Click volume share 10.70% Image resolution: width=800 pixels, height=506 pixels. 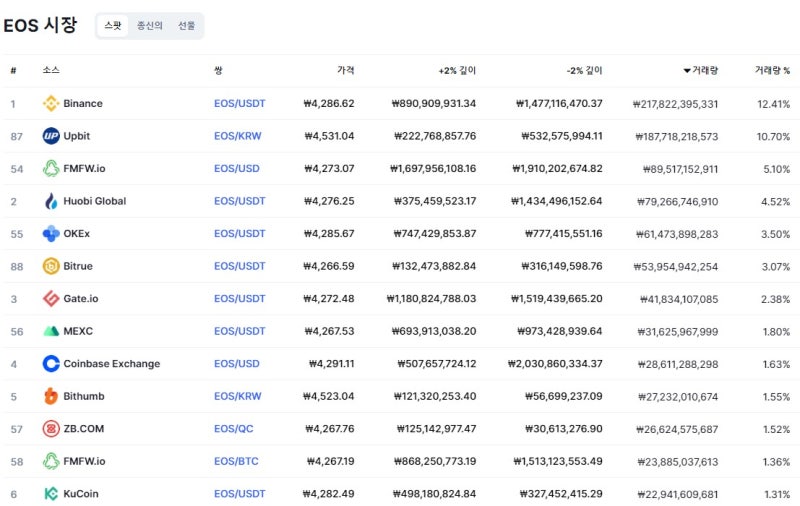click(x=773, y=137)
